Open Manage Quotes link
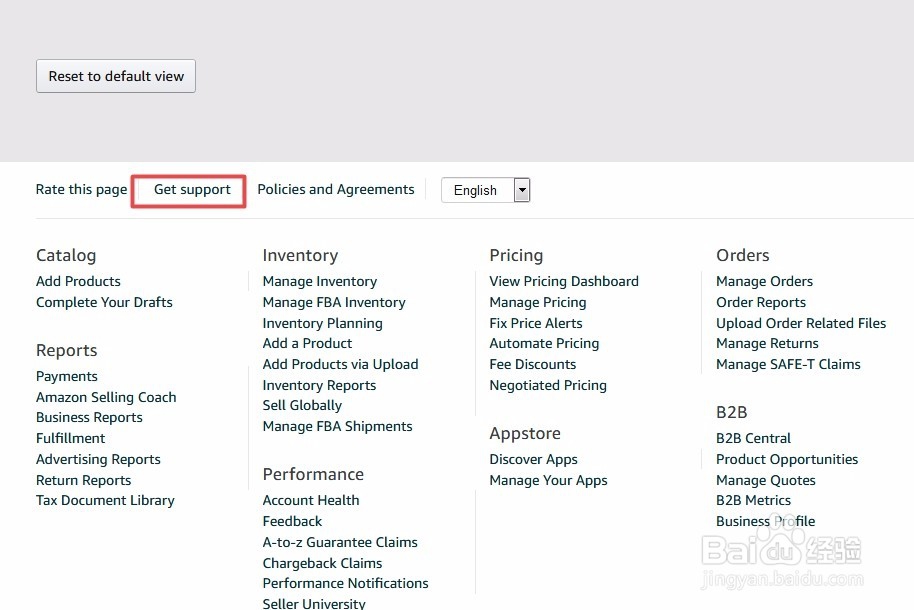Viewport: 914px width, 610px height. pyautogui.click(x=765, y=480)
